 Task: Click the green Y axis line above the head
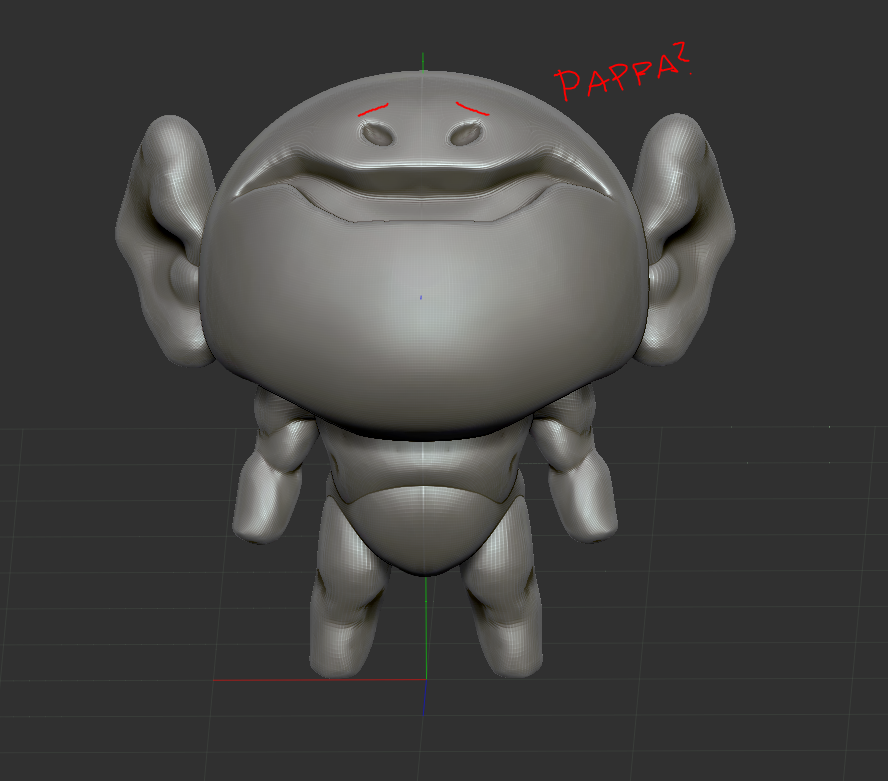(423, 60)
